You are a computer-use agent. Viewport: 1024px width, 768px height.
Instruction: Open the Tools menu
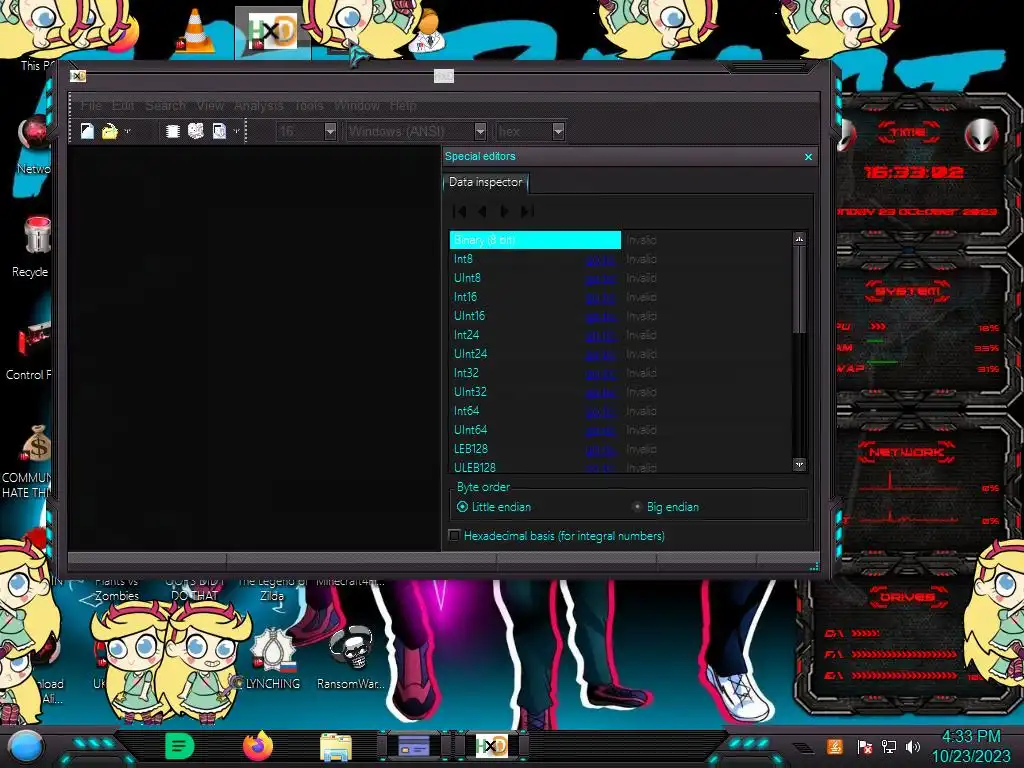[309, 105]
